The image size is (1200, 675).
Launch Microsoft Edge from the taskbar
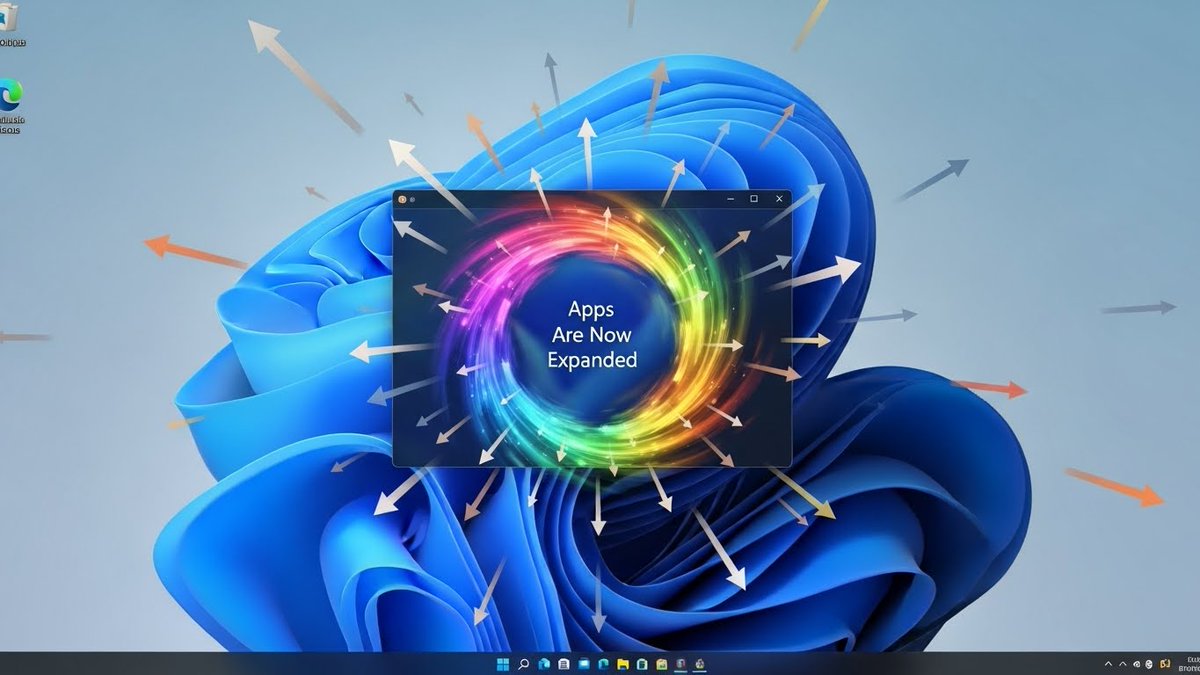pos(603,664)
